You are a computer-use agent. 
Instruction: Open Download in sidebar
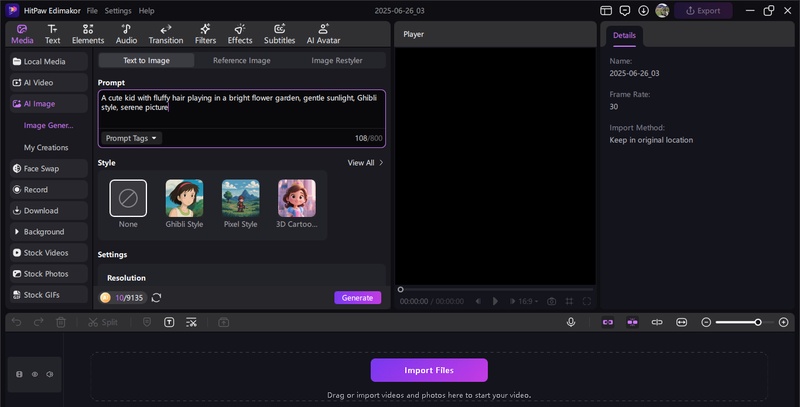[48, 211]
